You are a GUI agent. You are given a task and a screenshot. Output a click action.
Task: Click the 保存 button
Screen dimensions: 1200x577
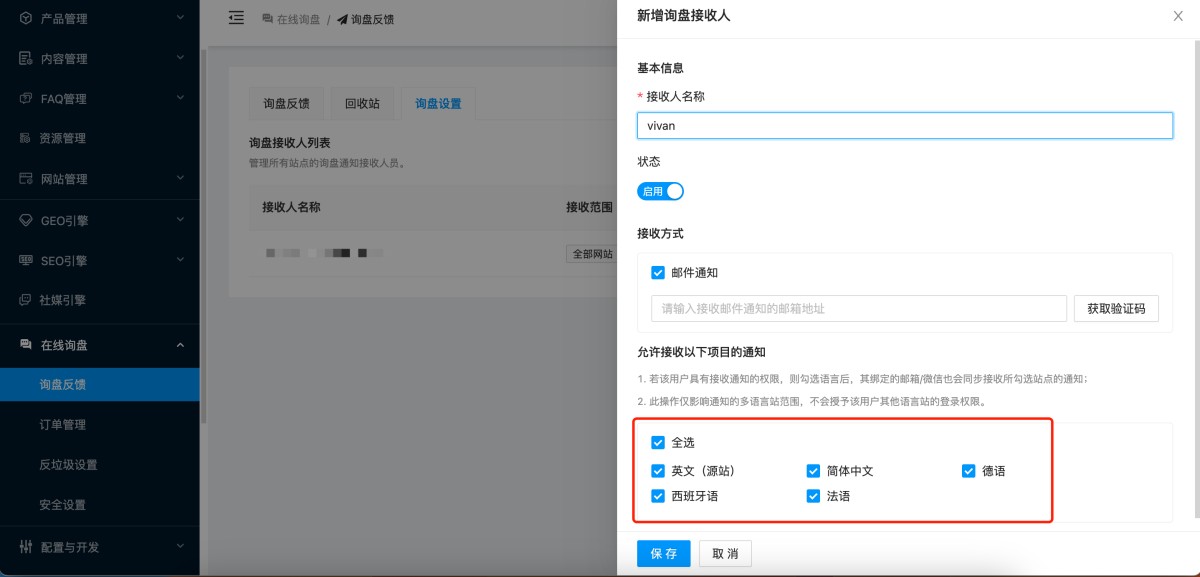click(663, 554)
